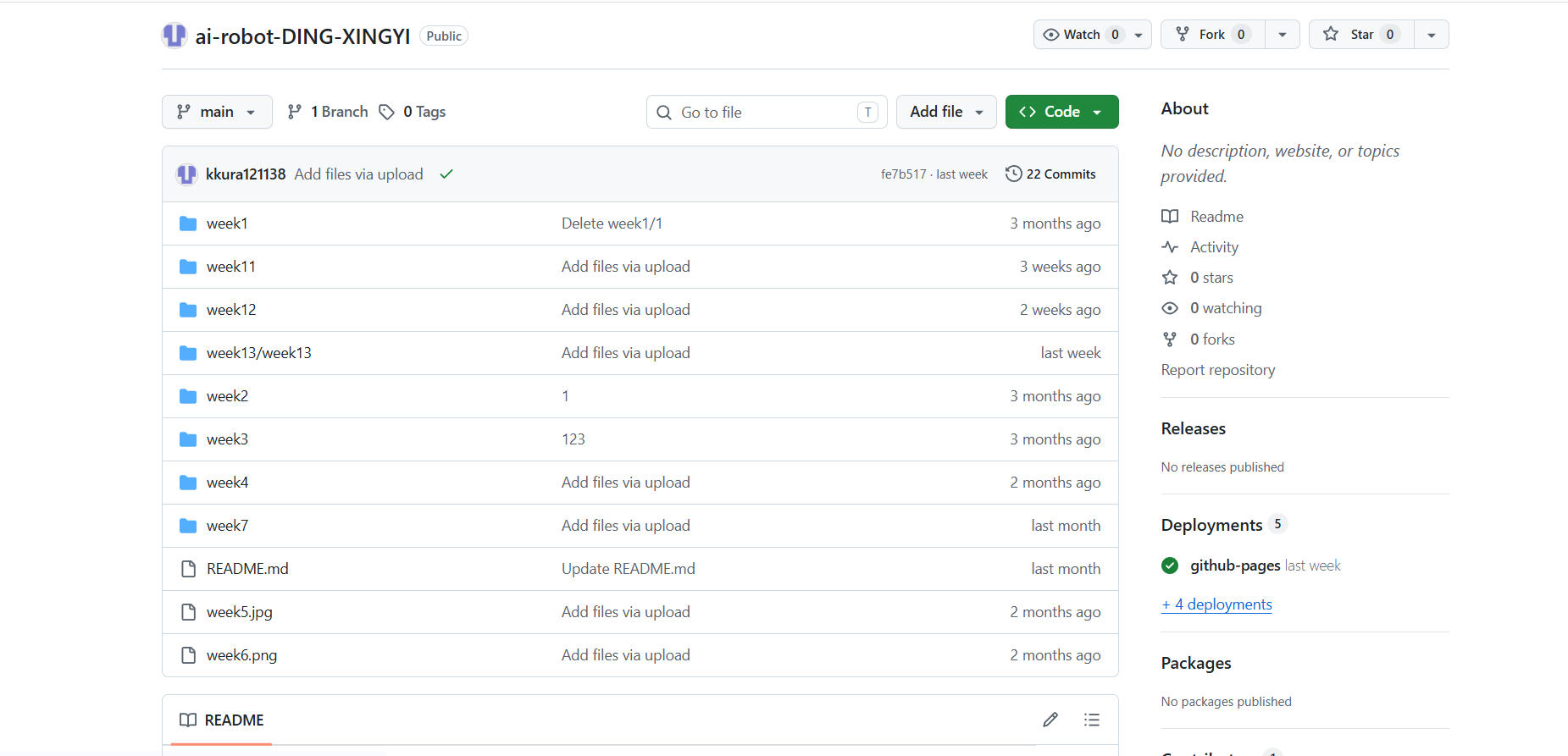
Task: Open the 22 Commits history link
Action: [1050, 174]
